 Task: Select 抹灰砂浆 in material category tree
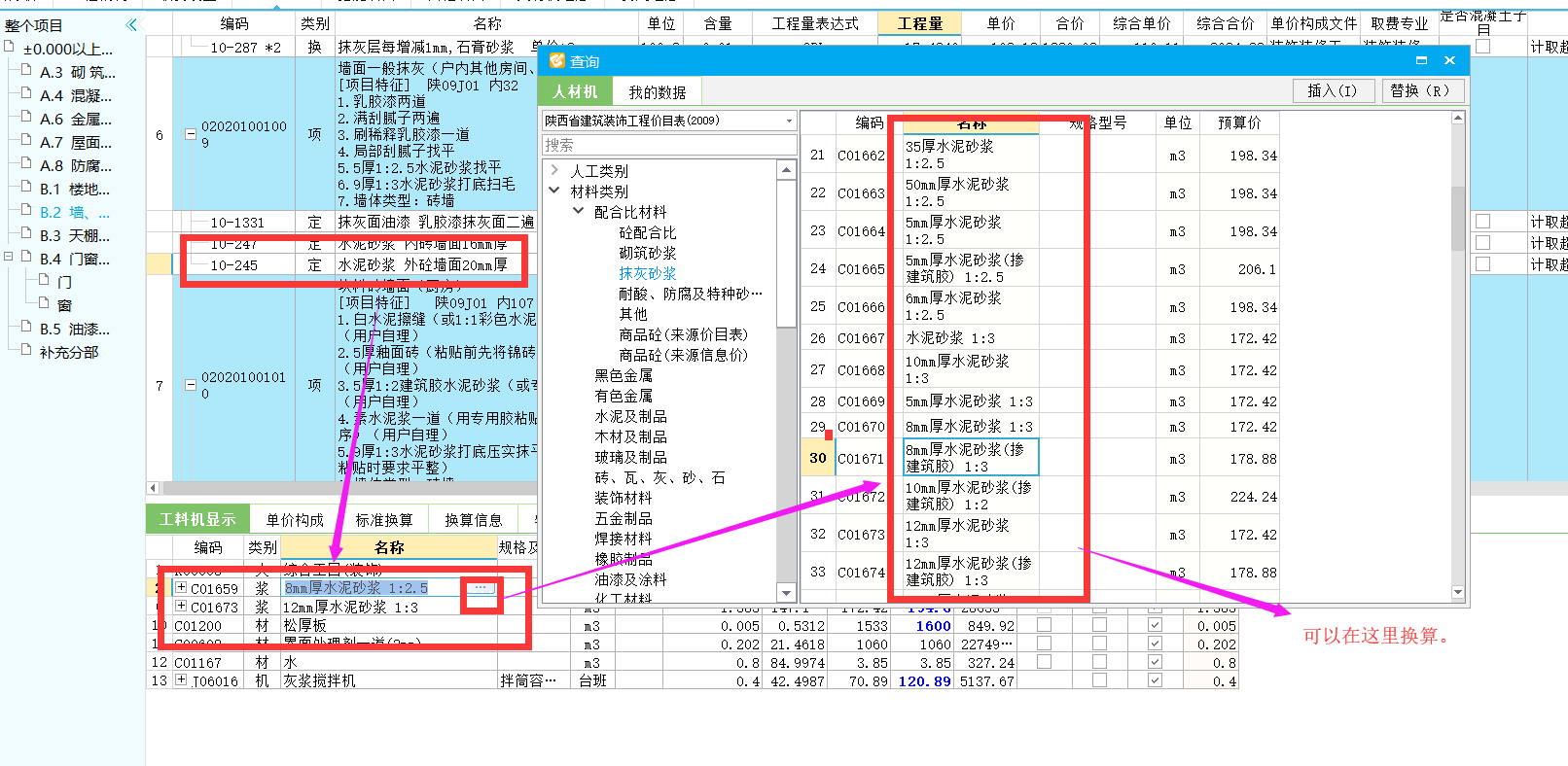pos(648,273)
